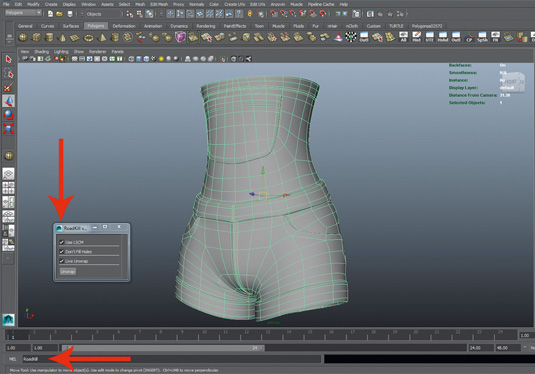Viewport: 535px width, 374px height.
Task: Create a polygon sphere from the shelf
Action: tap(23, 37)
